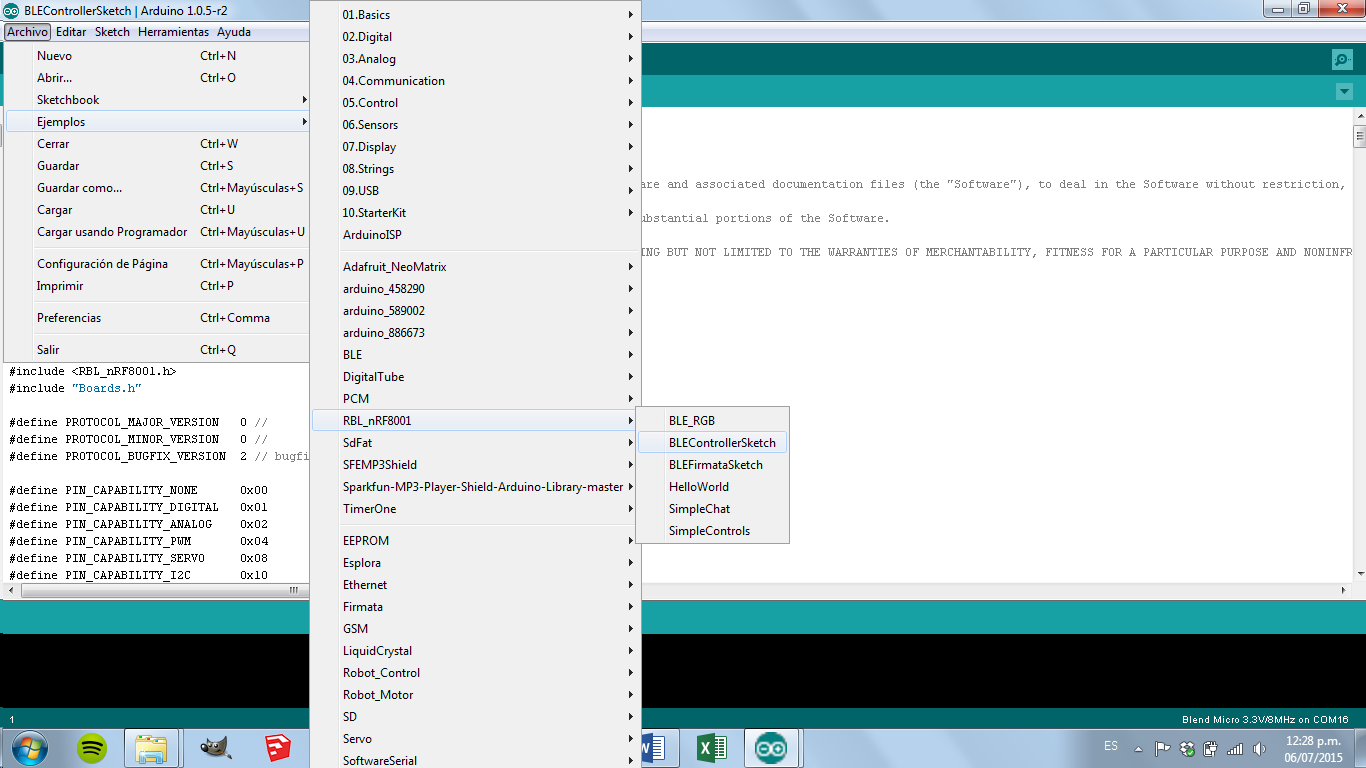This screenshot has width=1366, height=768.
Task: Click the ES language indicator
Action: click(1111, 746)
